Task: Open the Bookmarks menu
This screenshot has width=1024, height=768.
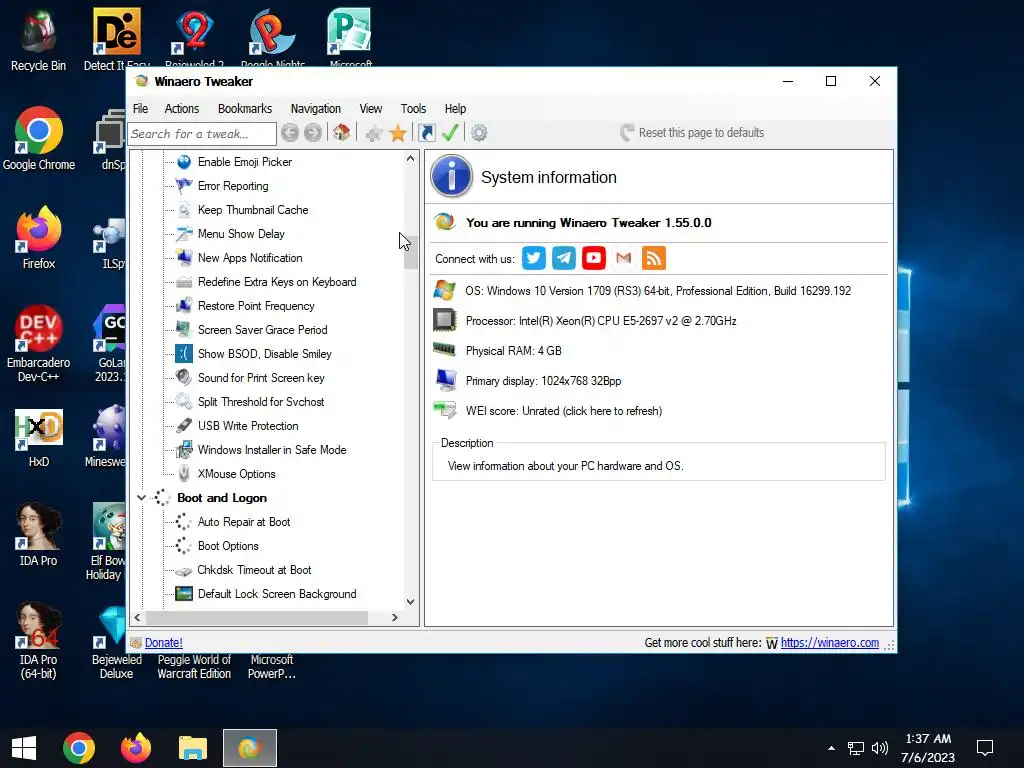Action: click(245, 108)
